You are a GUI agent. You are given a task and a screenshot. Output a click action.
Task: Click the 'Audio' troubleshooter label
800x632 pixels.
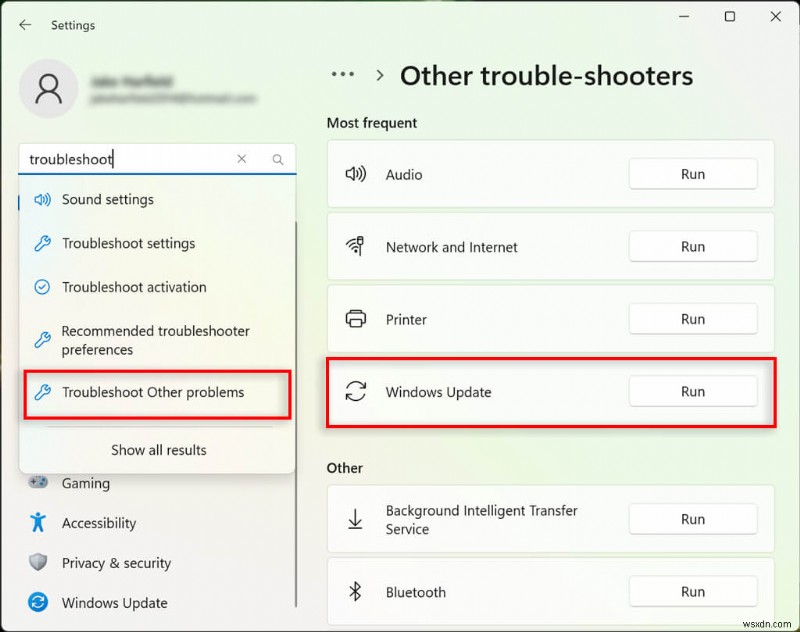pyautogui.click(x=404, y=174)
